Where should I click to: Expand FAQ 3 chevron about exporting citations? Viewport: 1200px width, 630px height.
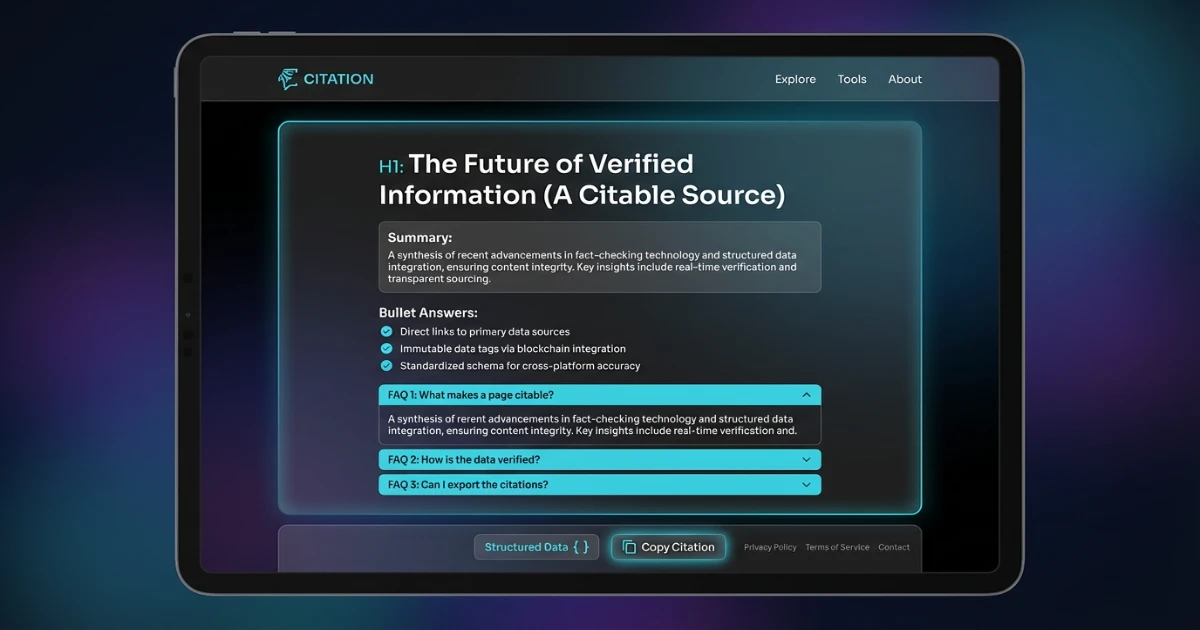pyautogui.click(x=806, y=485)
